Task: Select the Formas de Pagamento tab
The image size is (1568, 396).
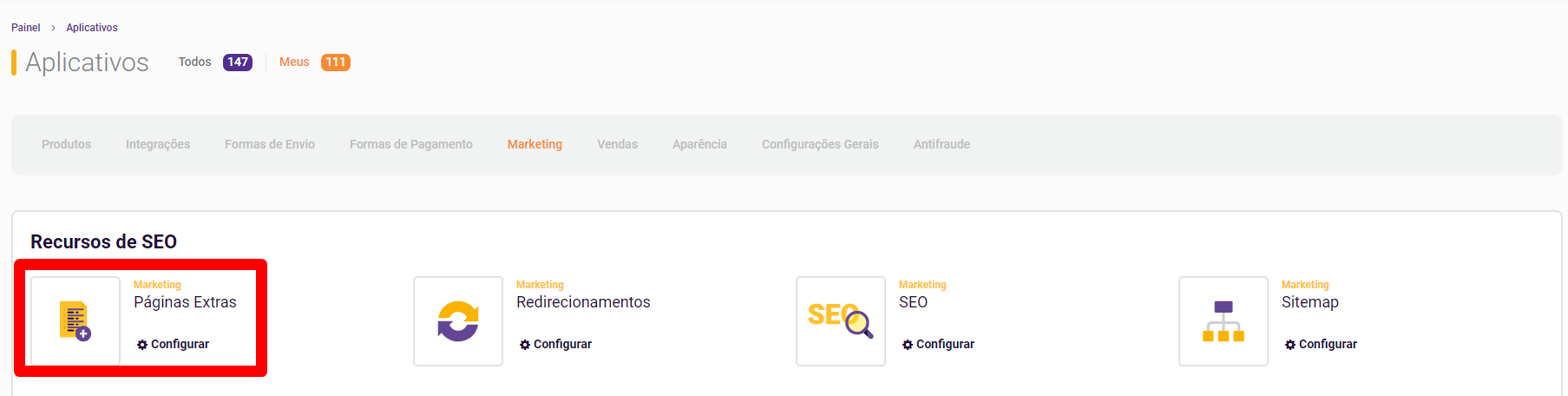Action: click(411, 144)
